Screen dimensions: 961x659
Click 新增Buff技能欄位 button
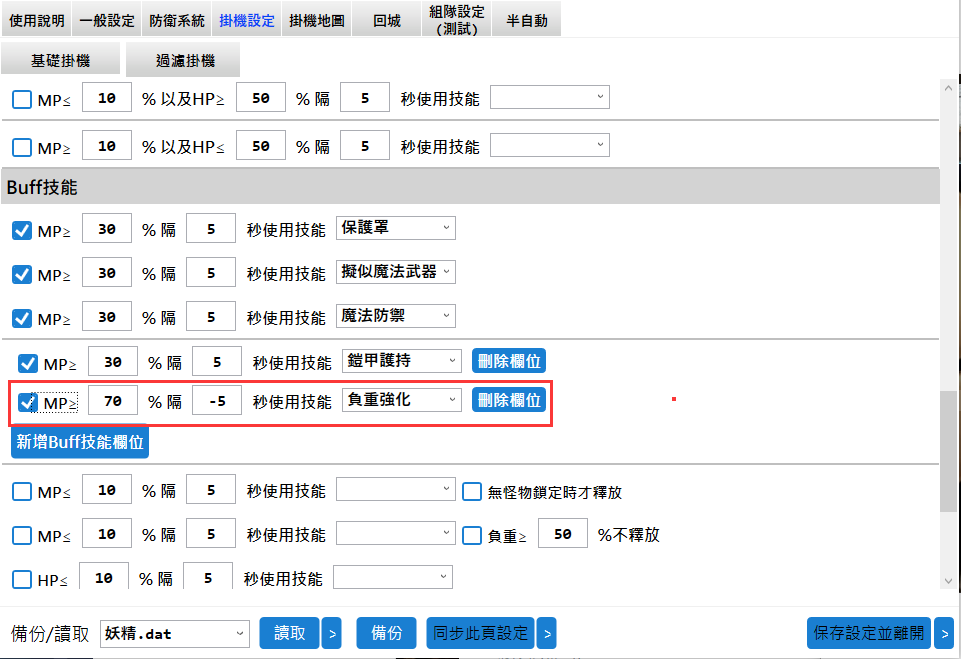[x=80, y=442]
